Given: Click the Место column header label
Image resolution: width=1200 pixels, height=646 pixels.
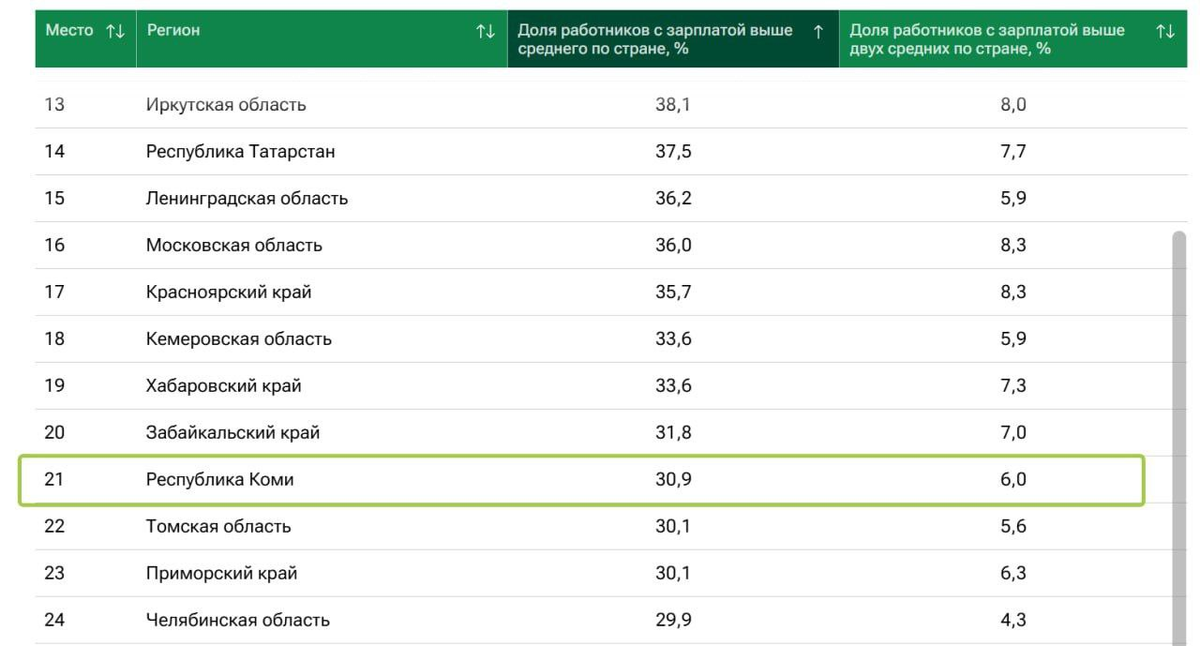Looking at the screenshot, I should tap(69, 31).
